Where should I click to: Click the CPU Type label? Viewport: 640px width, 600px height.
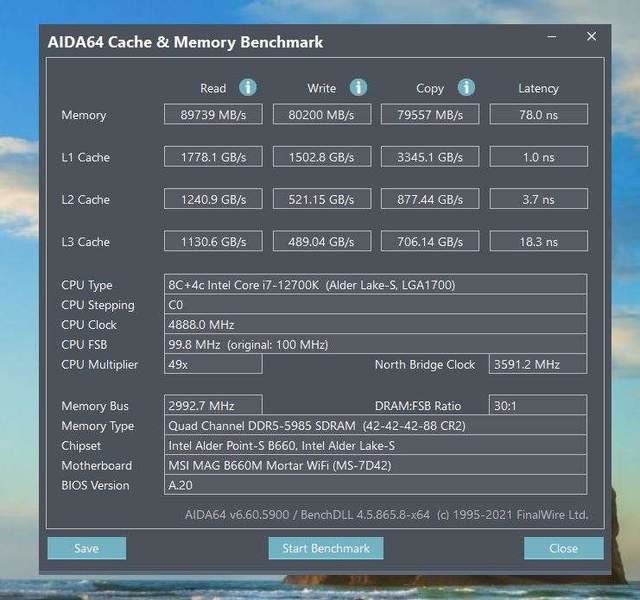tap(87, 285)
